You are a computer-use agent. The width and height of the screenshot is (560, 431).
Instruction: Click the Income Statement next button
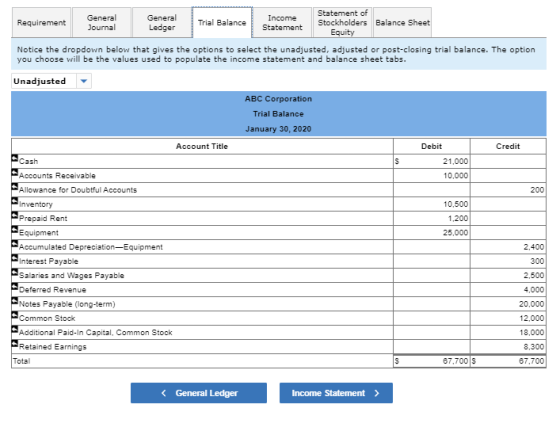(336, 393)
